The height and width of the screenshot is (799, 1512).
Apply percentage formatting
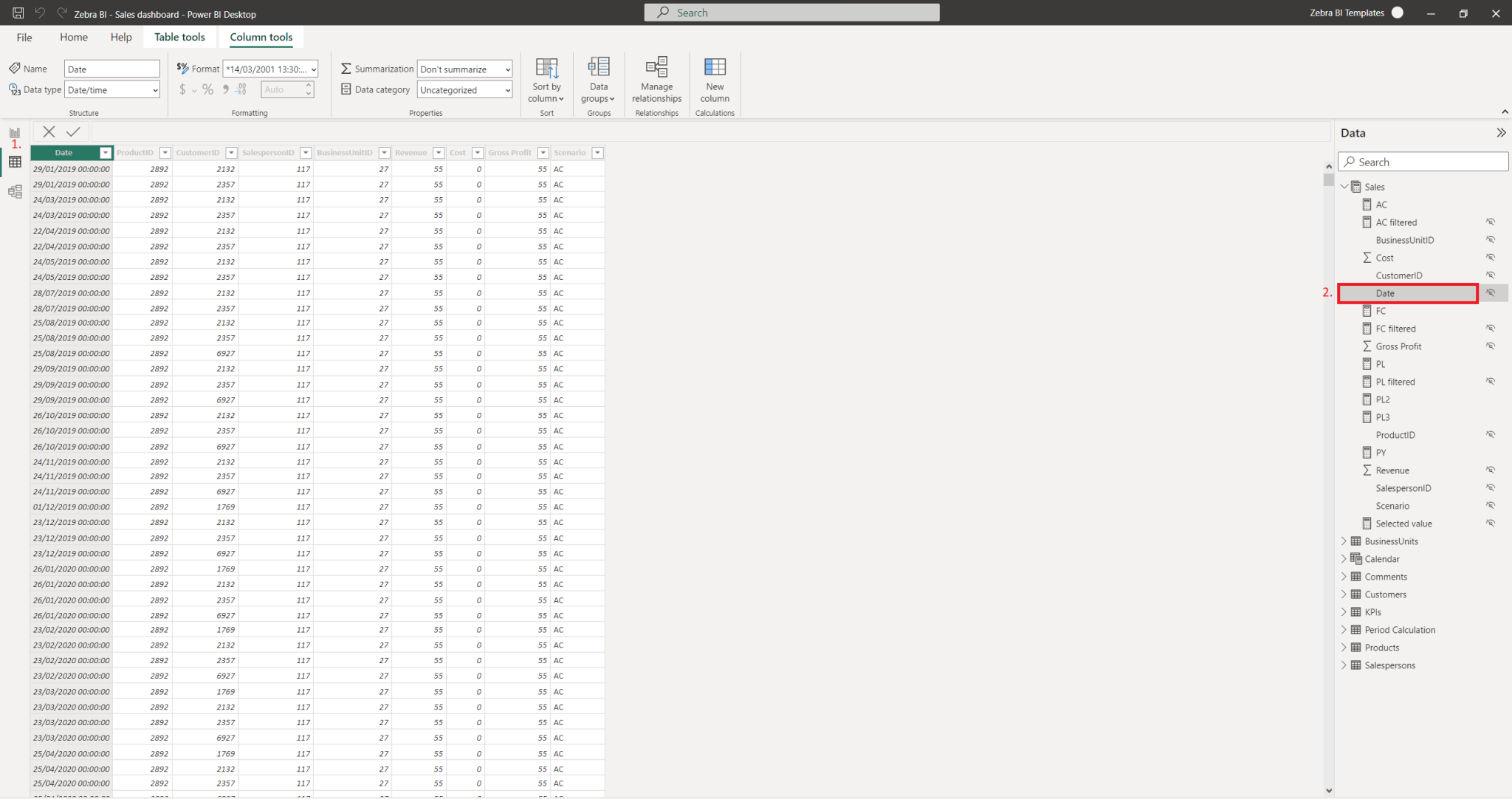click(207, 89)
